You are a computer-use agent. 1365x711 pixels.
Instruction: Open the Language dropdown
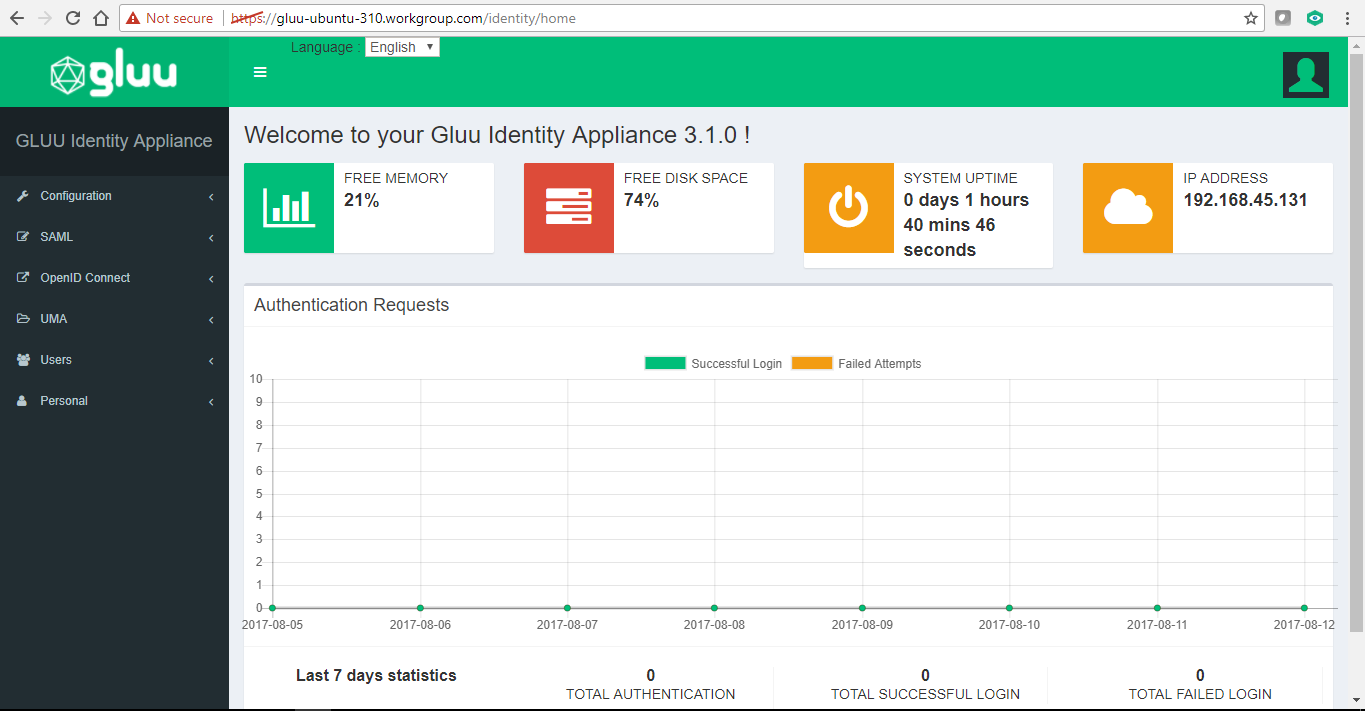point(402,47)
